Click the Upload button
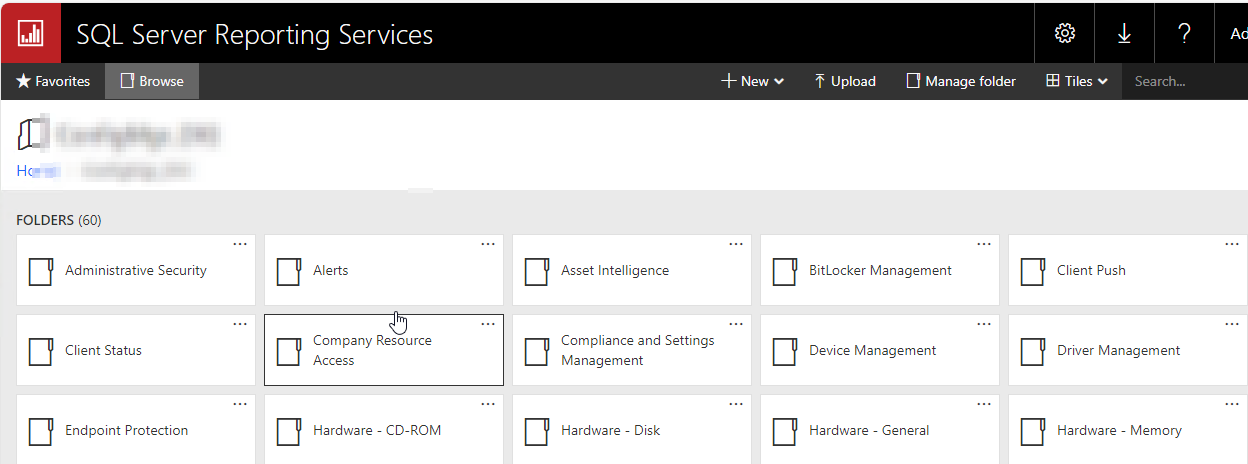The height and width of the screenshot is (464, 1248). 845,81
